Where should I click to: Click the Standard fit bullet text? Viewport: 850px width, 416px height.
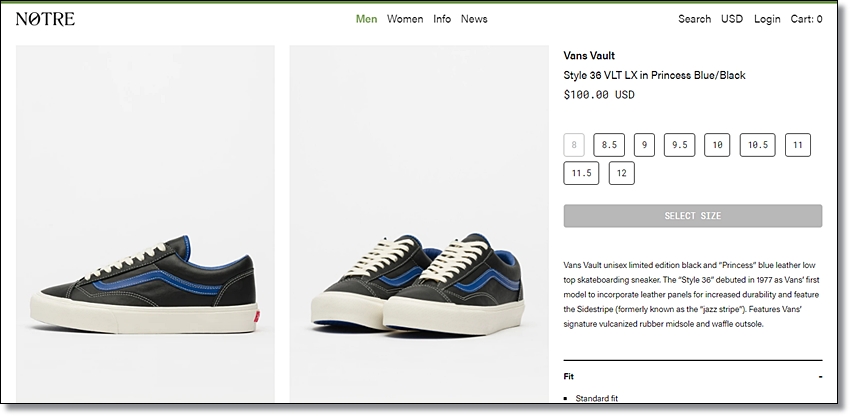(x=596, y=398)
